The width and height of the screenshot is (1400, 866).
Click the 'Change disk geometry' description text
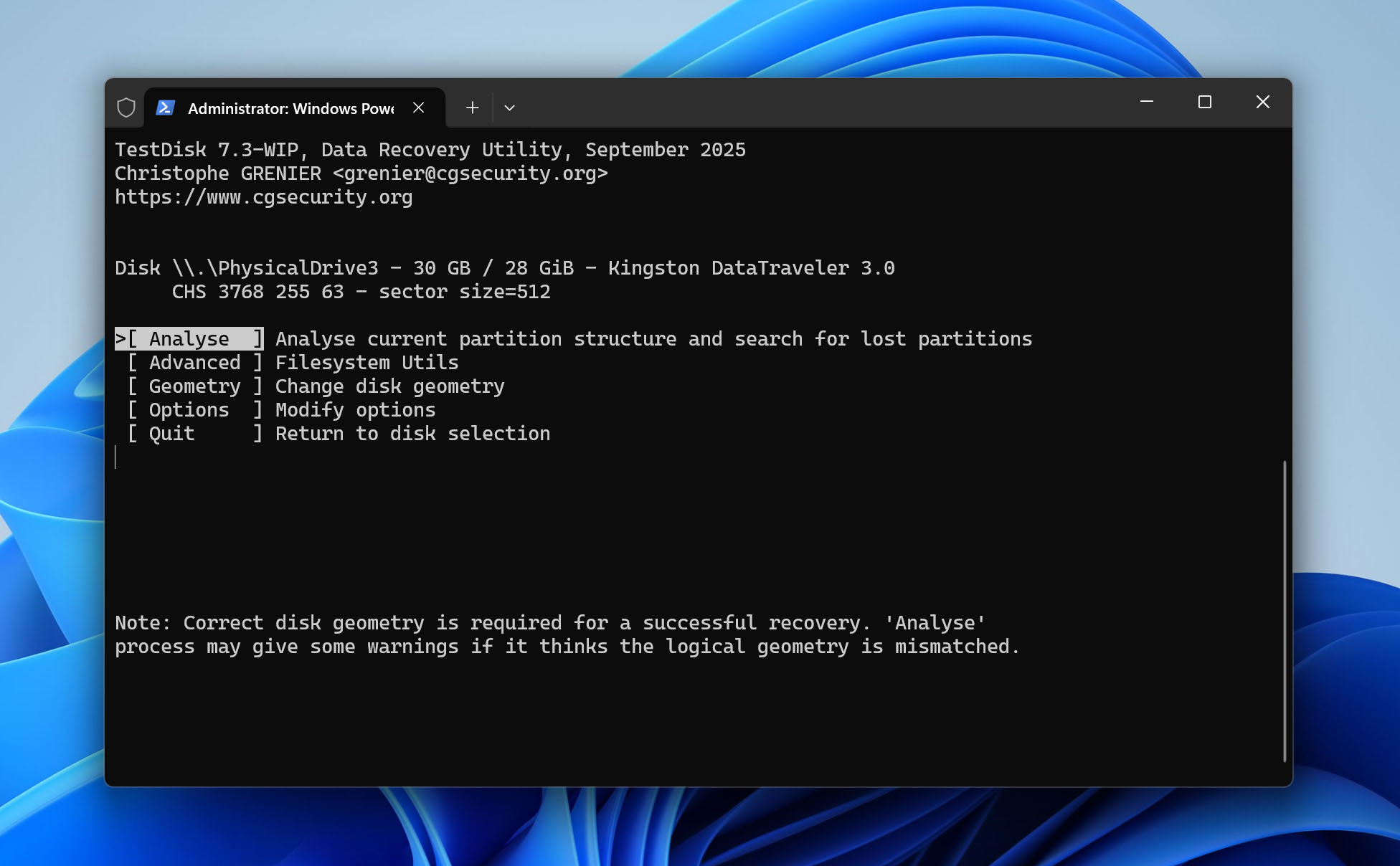(390, 386)
